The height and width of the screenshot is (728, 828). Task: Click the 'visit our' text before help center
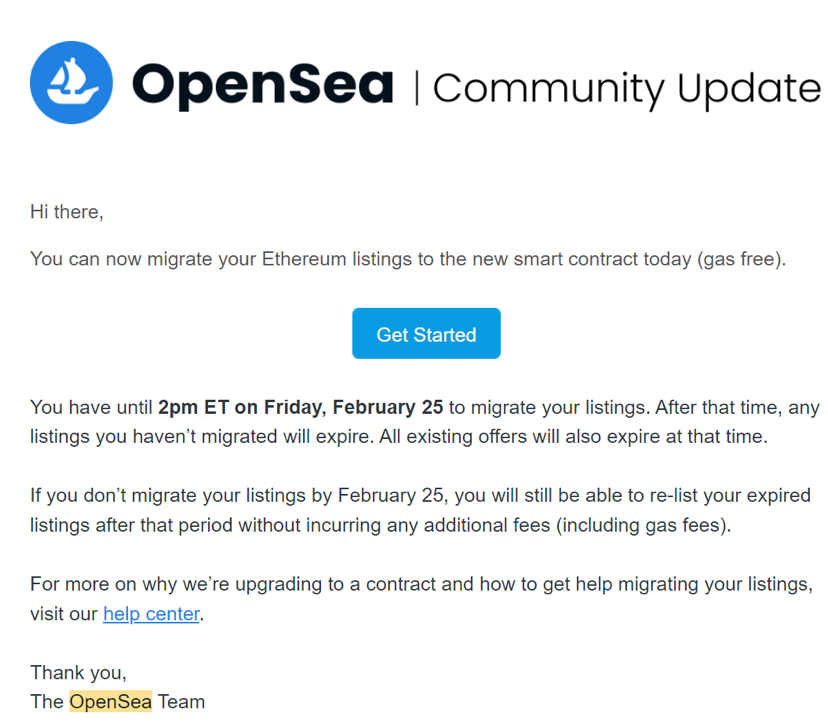(64, 614)
